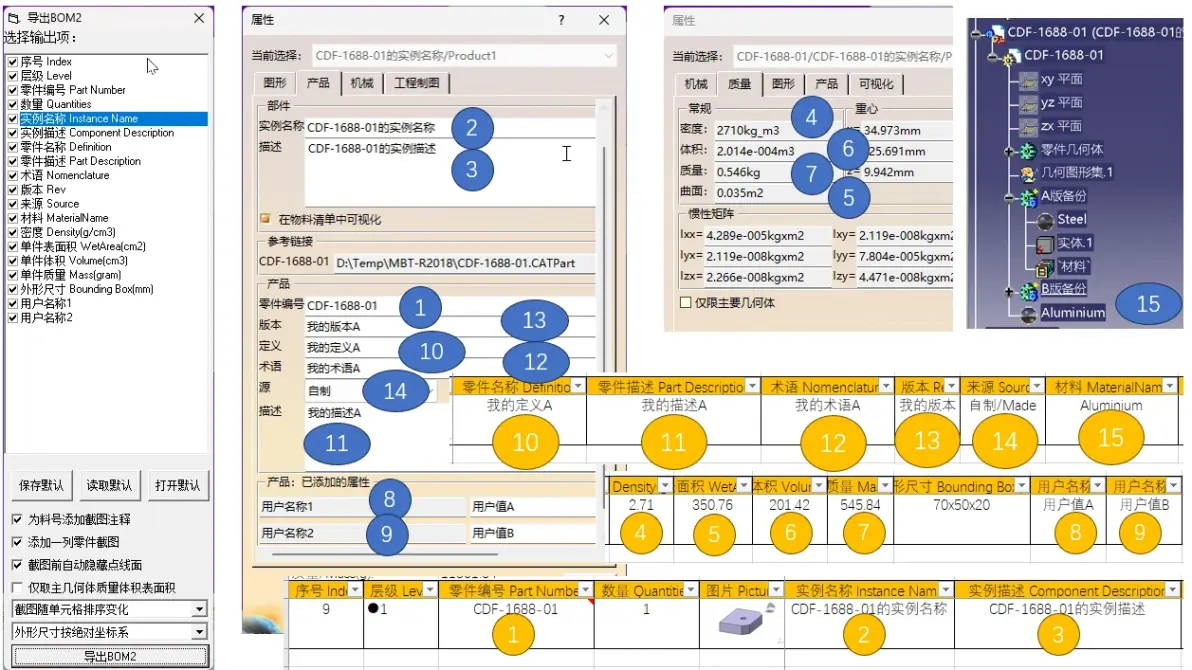This screenshot has height=670, width=1192.
Task: Open the 可视化 tab
Action: tap(876, 84)
